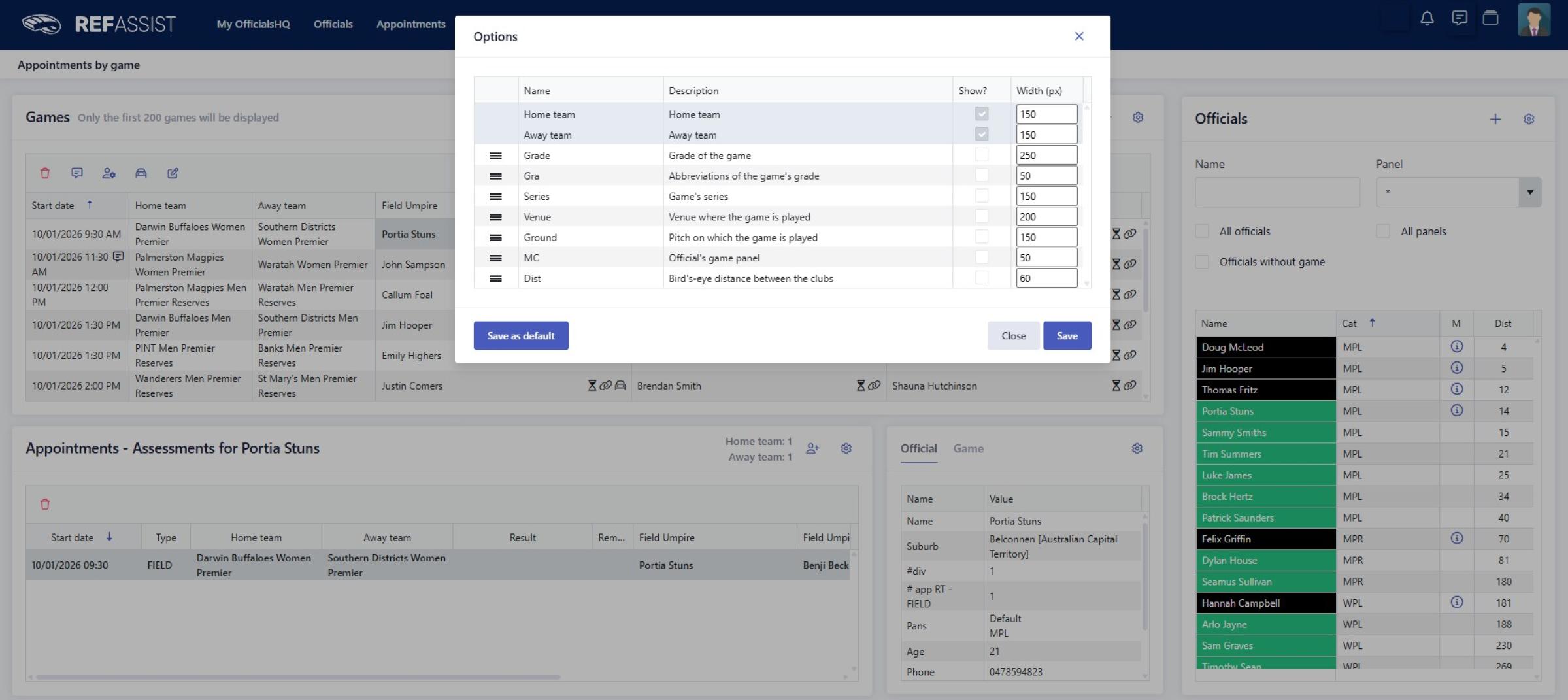Click the Width field for Series row

(x=1046, y=196)
